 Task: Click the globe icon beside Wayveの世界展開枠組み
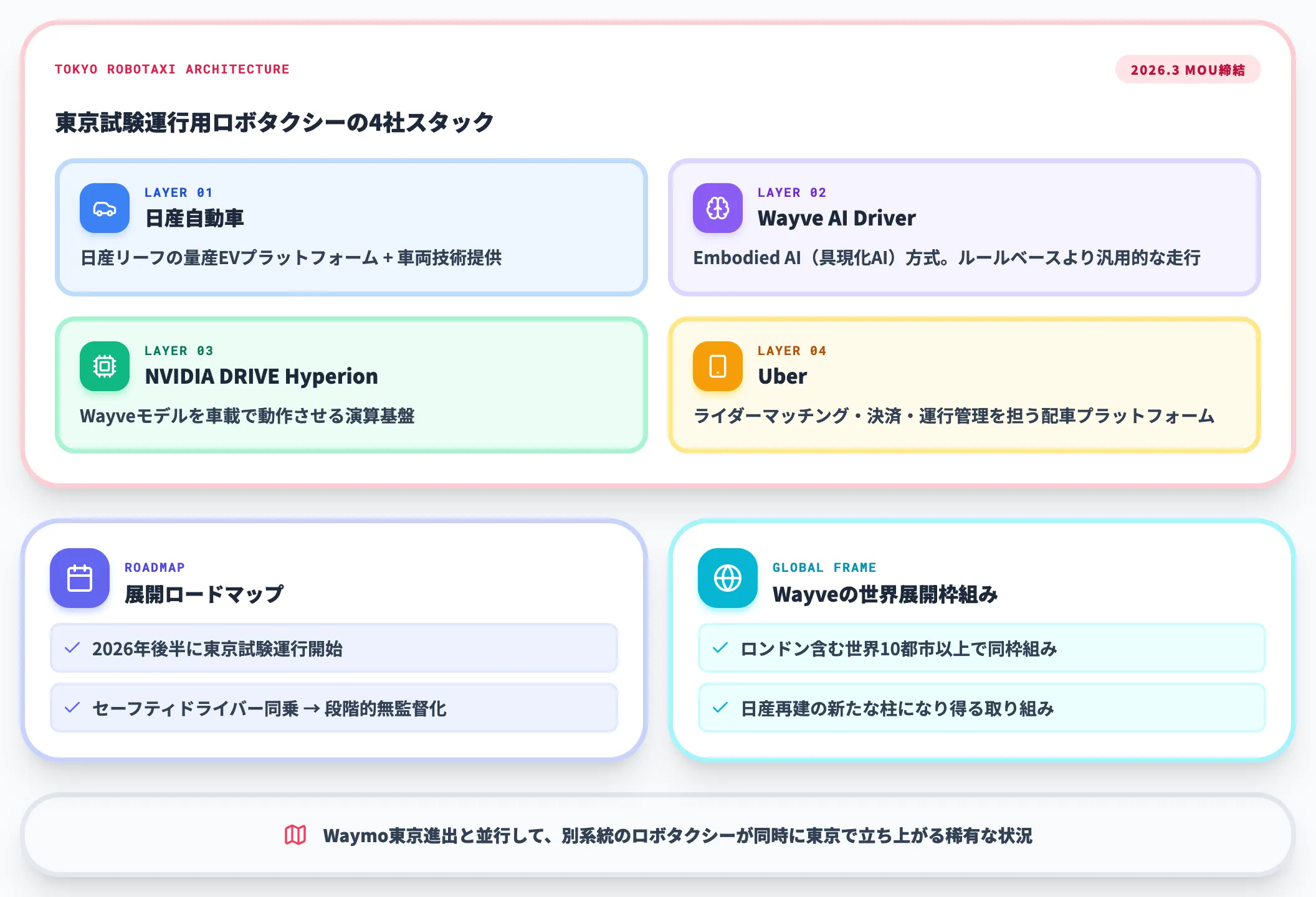(728, 578)
